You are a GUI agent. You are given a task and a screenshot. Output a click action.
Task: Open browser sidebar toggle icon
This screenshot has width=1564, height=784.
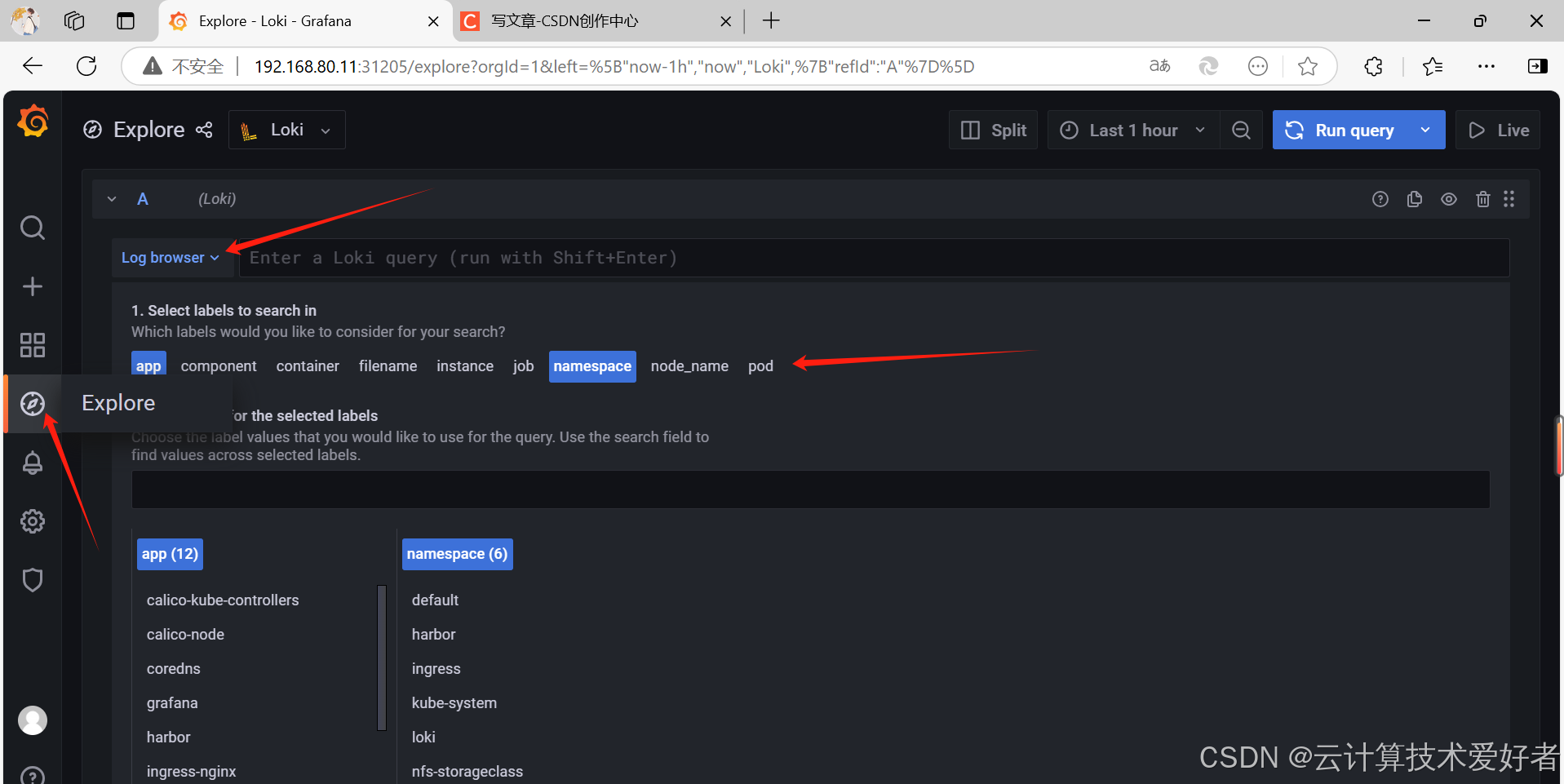[1538, 66]
